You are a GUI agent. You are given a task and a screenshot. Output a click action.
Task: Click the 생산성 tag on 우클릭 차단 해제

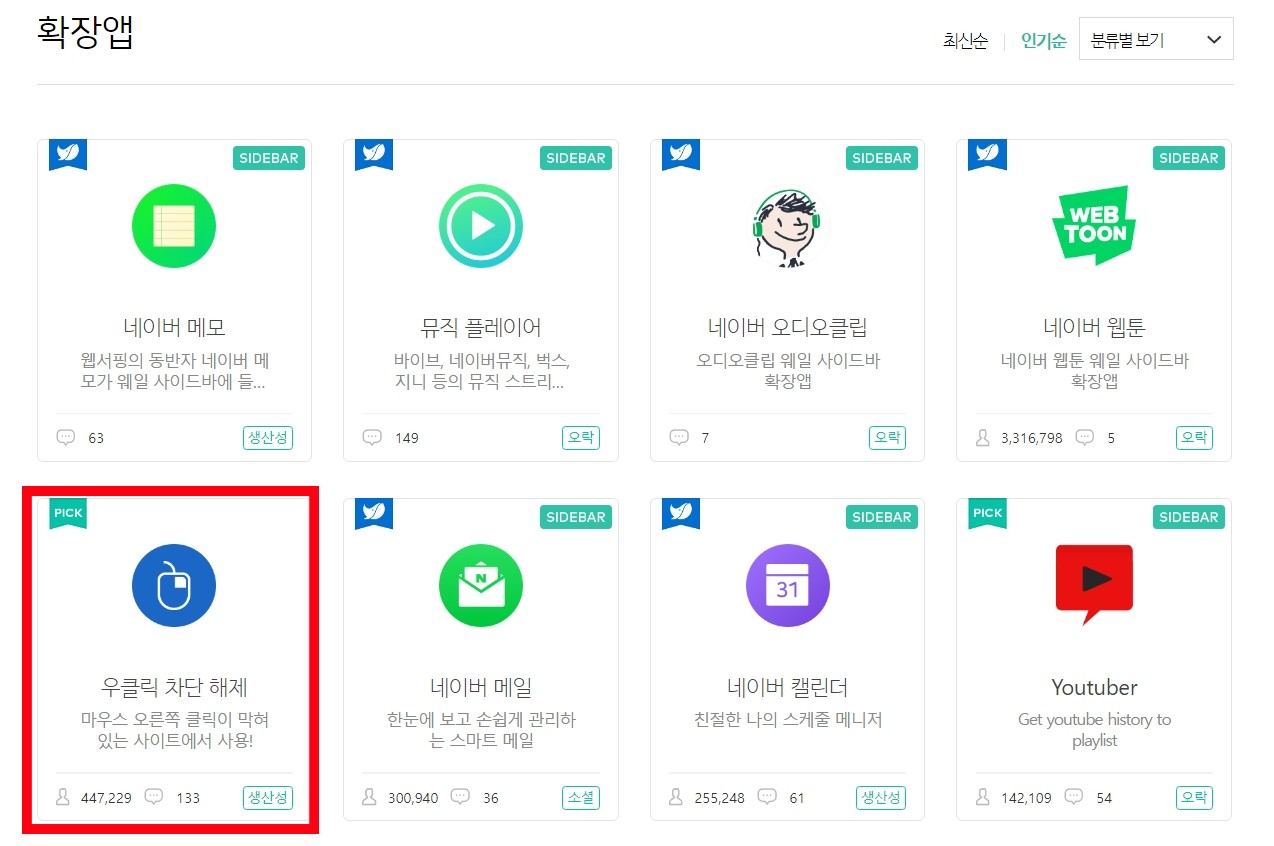coord(268,798)
